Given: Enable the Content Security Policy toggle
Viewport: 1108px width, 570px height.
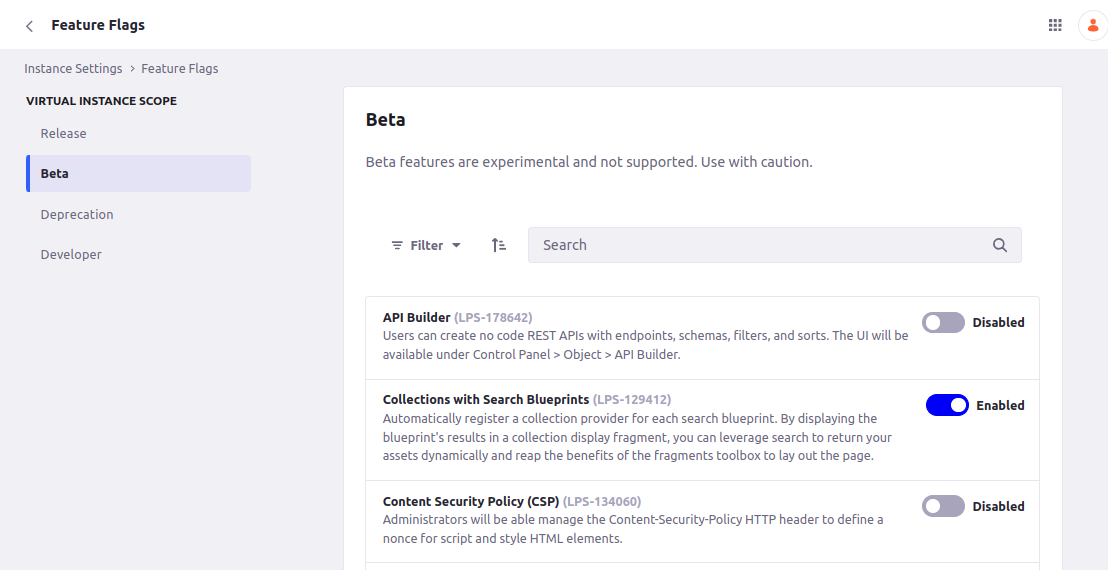Looking at the screenshot, I should pos(943,506).
